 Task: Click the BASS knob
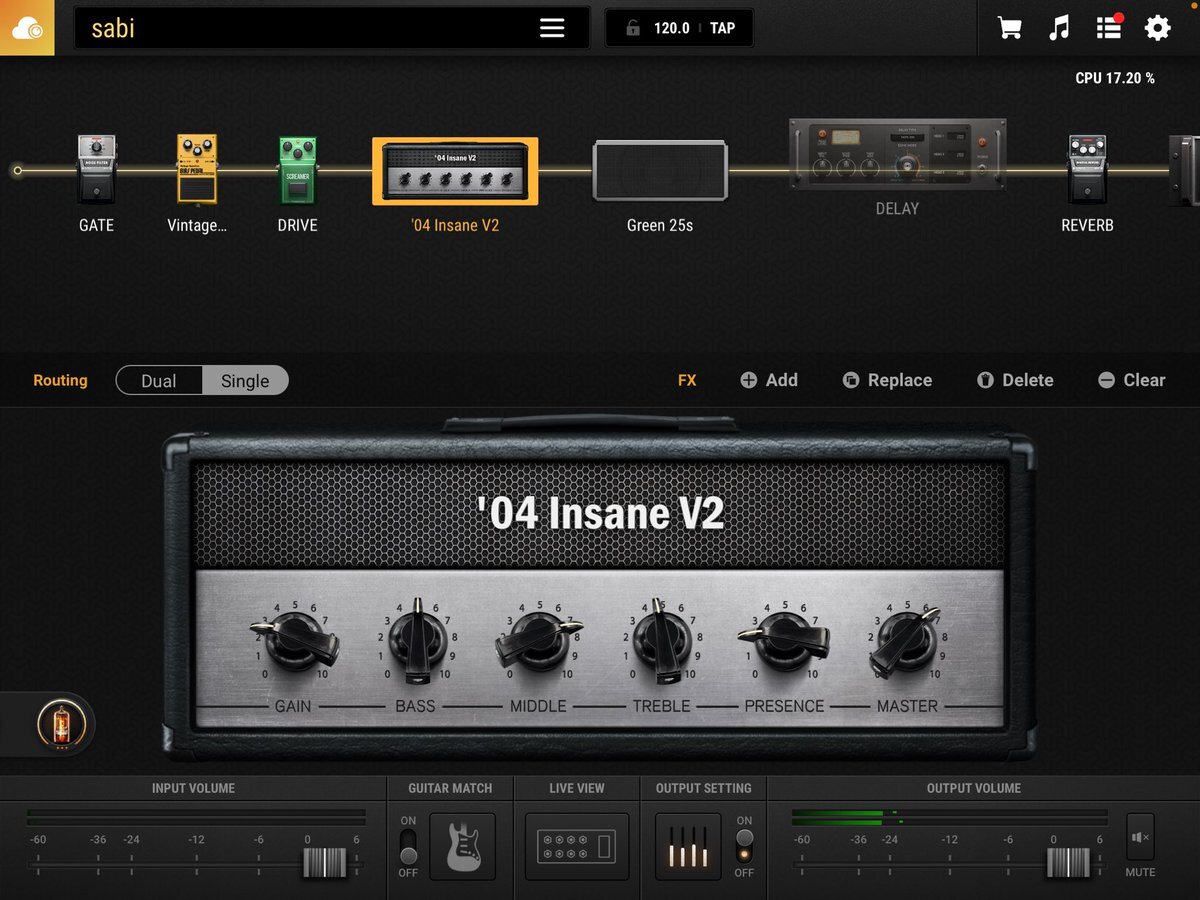click(417, 640)
